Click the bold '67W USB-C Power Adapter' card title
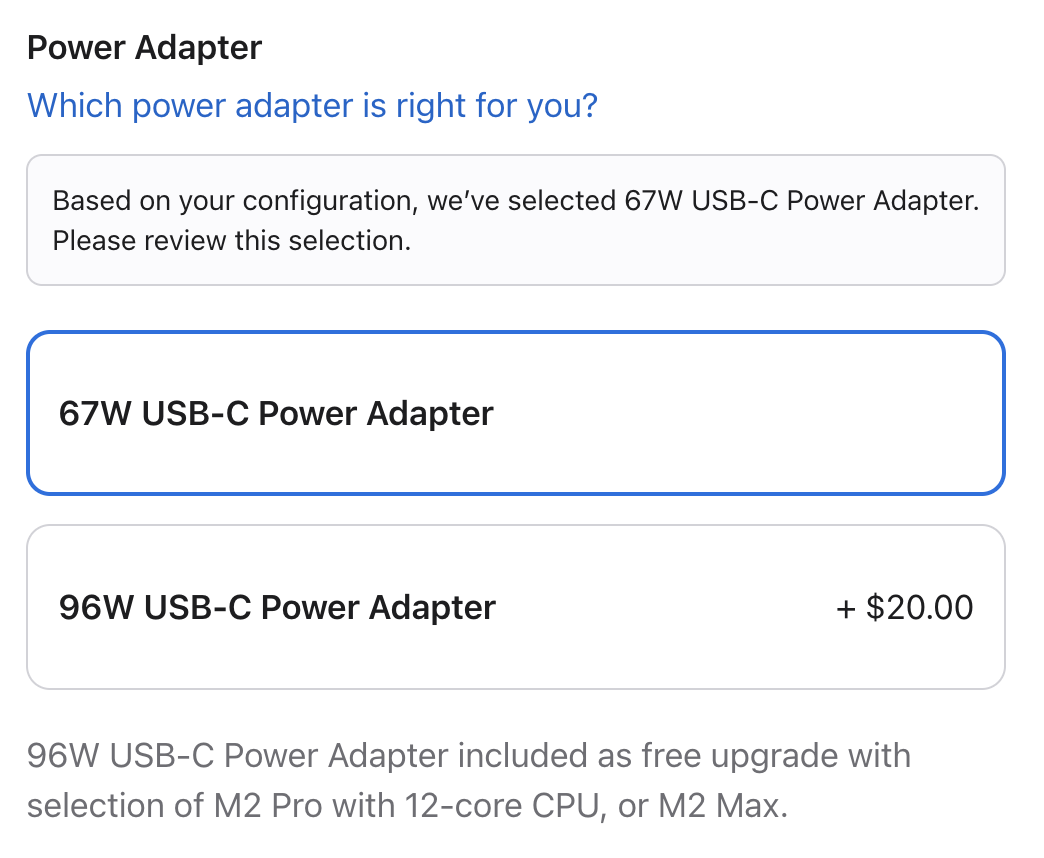 [276, 413]
